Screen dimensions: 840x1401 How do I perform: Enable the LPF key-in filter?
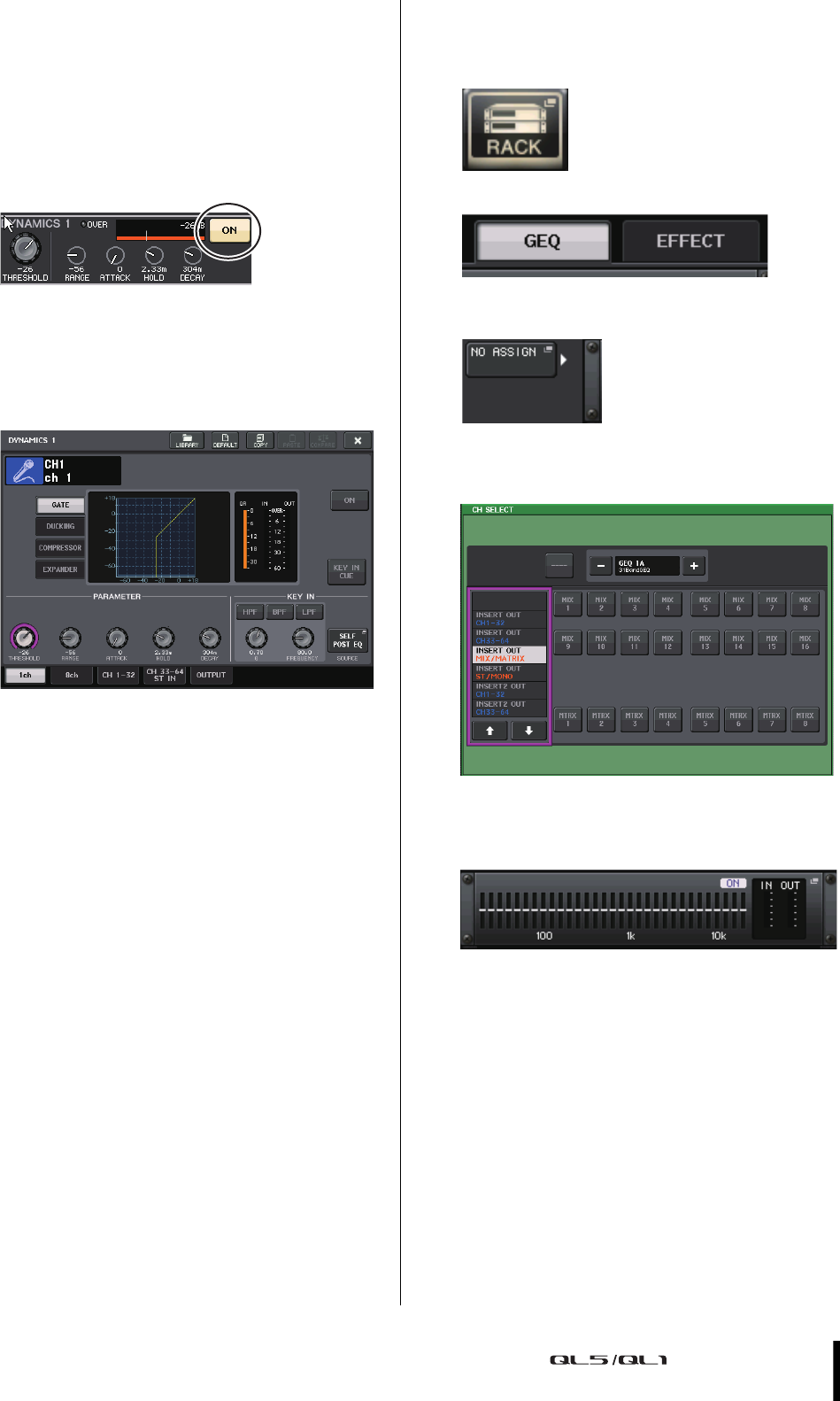309,612
